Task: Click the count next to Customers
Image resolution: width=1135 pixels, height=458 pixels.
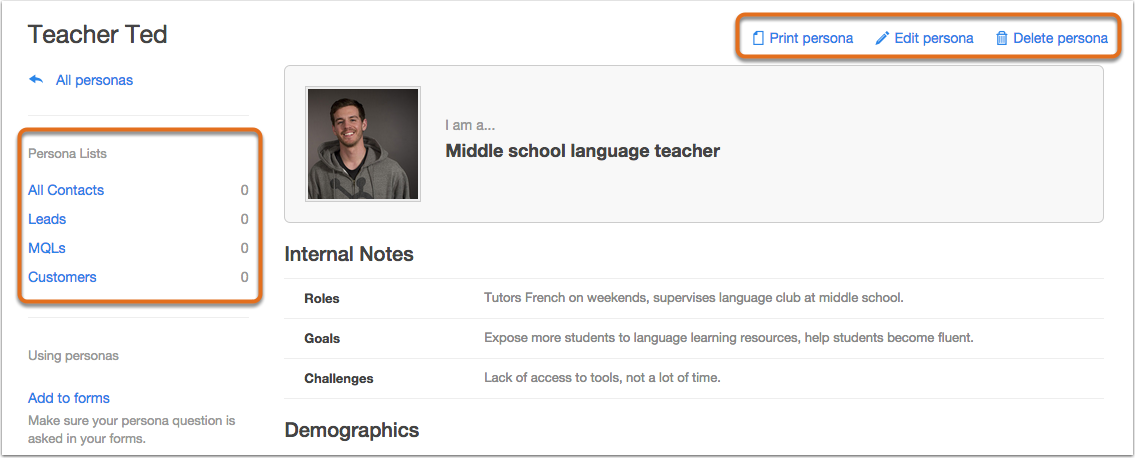Action: [x=245, y=277]
